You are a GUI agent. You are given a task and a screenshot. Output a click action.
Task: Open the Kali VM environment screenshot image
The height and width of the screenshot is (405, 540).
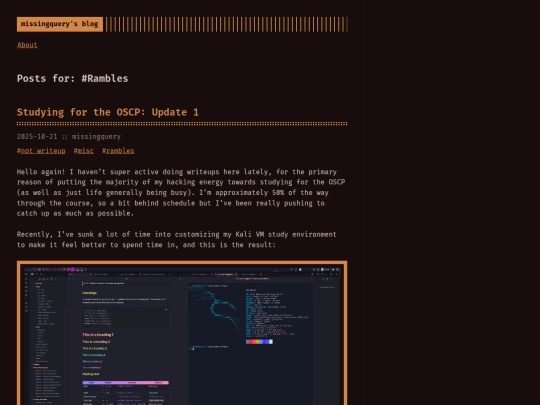182,333
